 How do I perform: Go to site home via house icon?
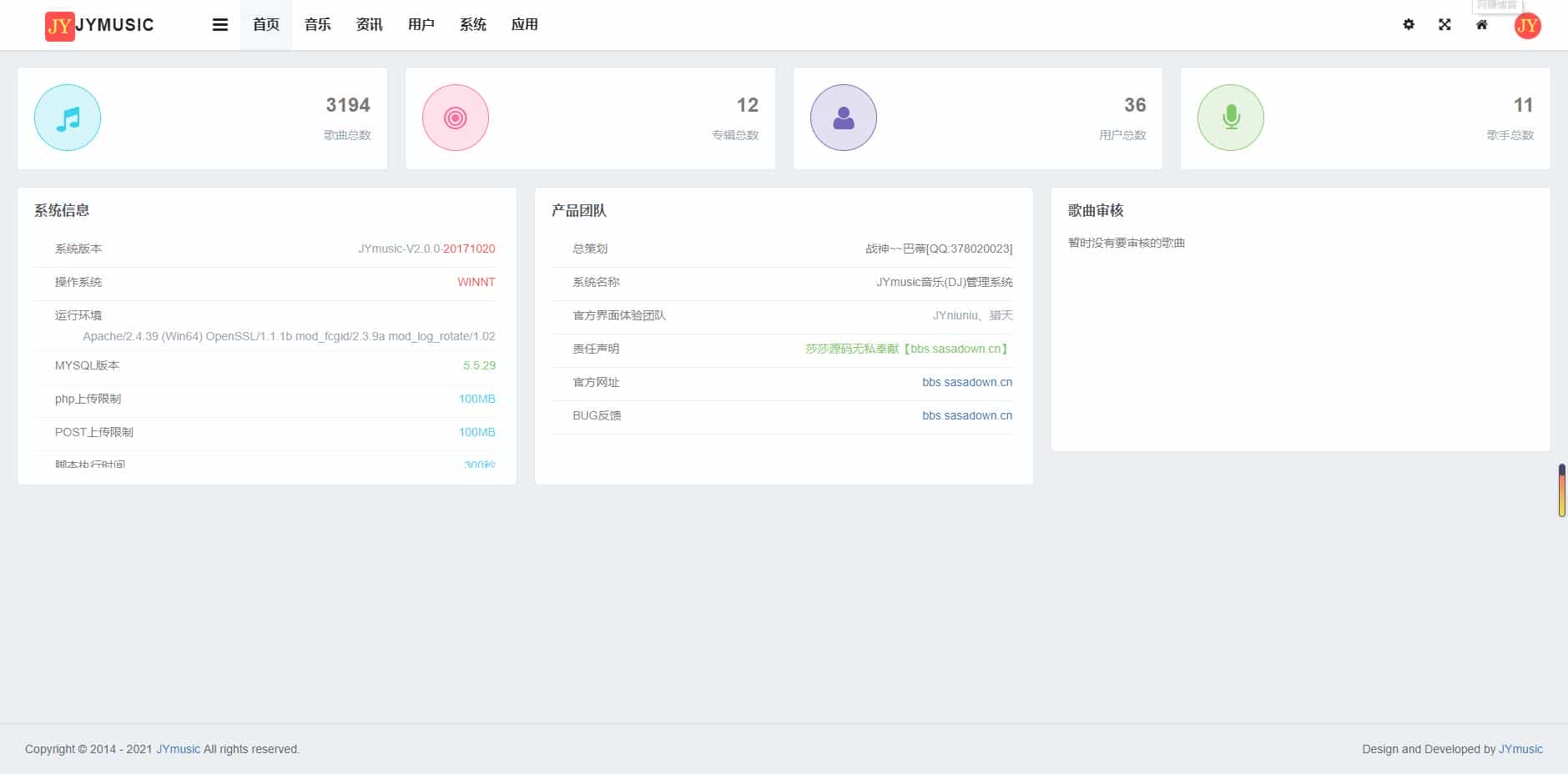tap(1481, 25)
